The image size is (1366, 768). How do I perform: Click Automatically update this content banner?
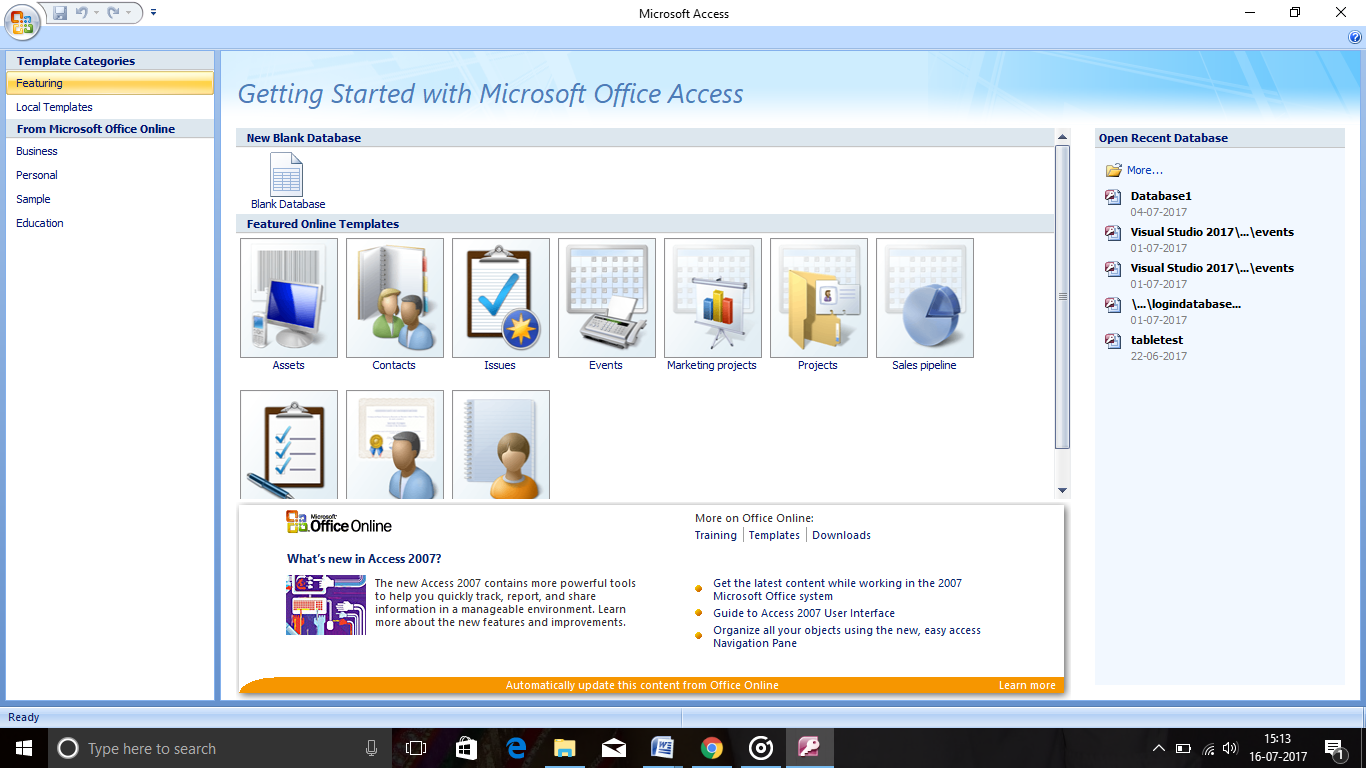click(x=642, y=685)
